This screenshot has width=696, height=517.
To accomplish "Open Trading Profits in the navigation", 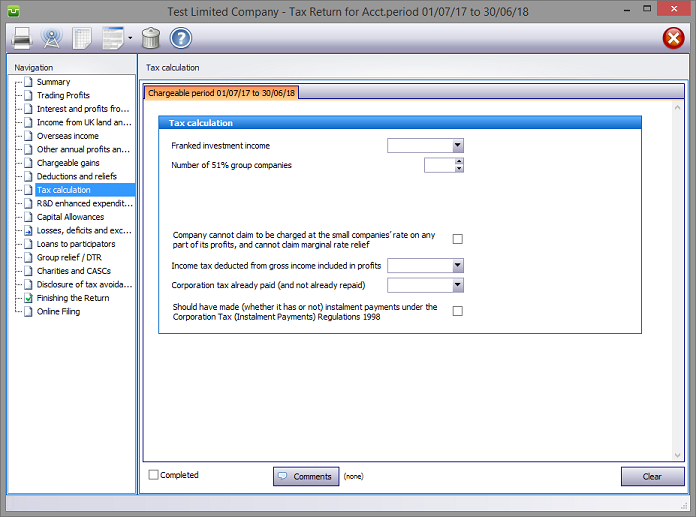I will [63, 95].
